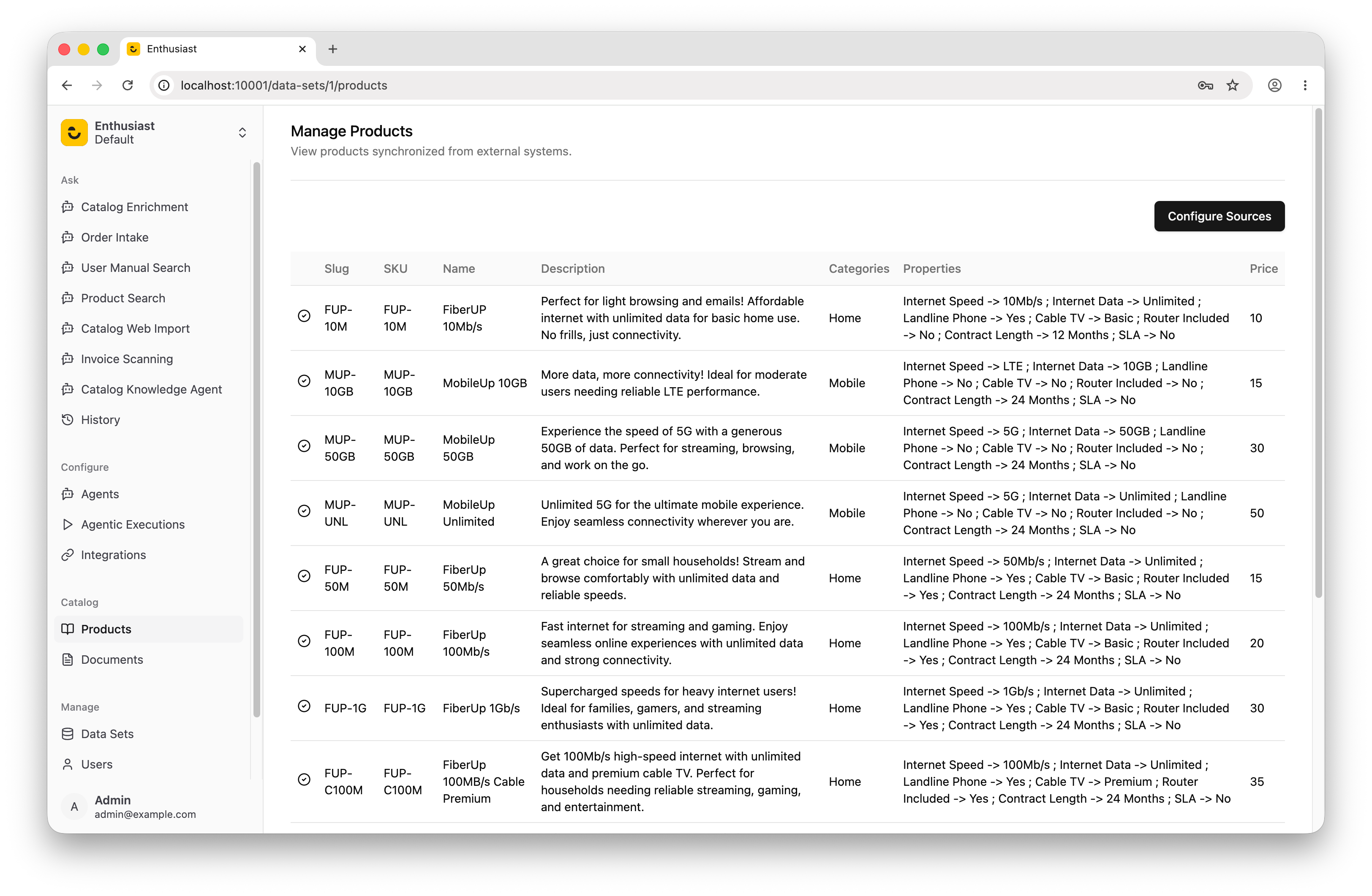The image size is (1372, 896).
Task: Open Invoice Scanning agent
Action: (126, 359)
